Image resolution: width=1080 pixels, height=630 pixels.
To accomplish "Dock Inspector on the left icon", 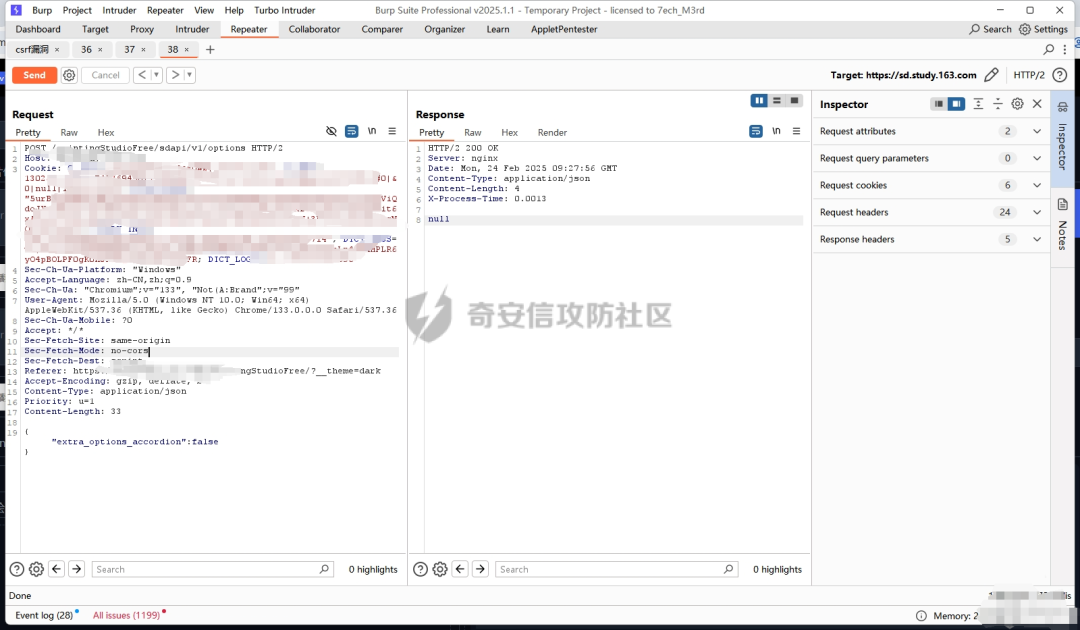I will (938, 104).
